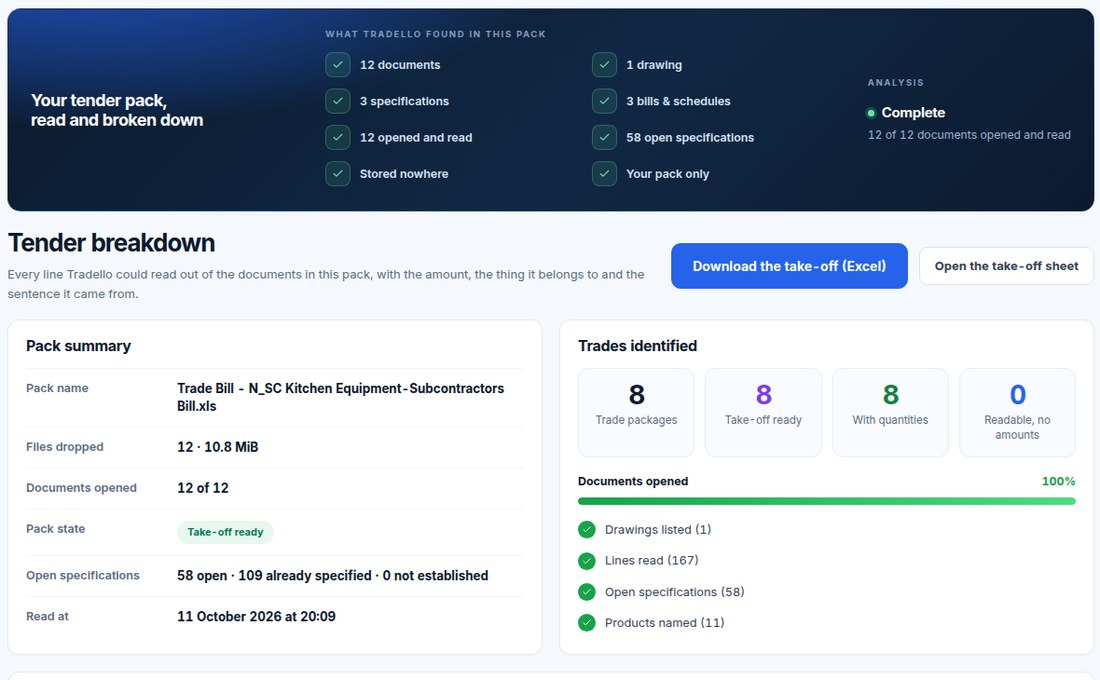1100x680 pixels.
Task: Select the Take-off ready stat card
Action: pos(763,413)
